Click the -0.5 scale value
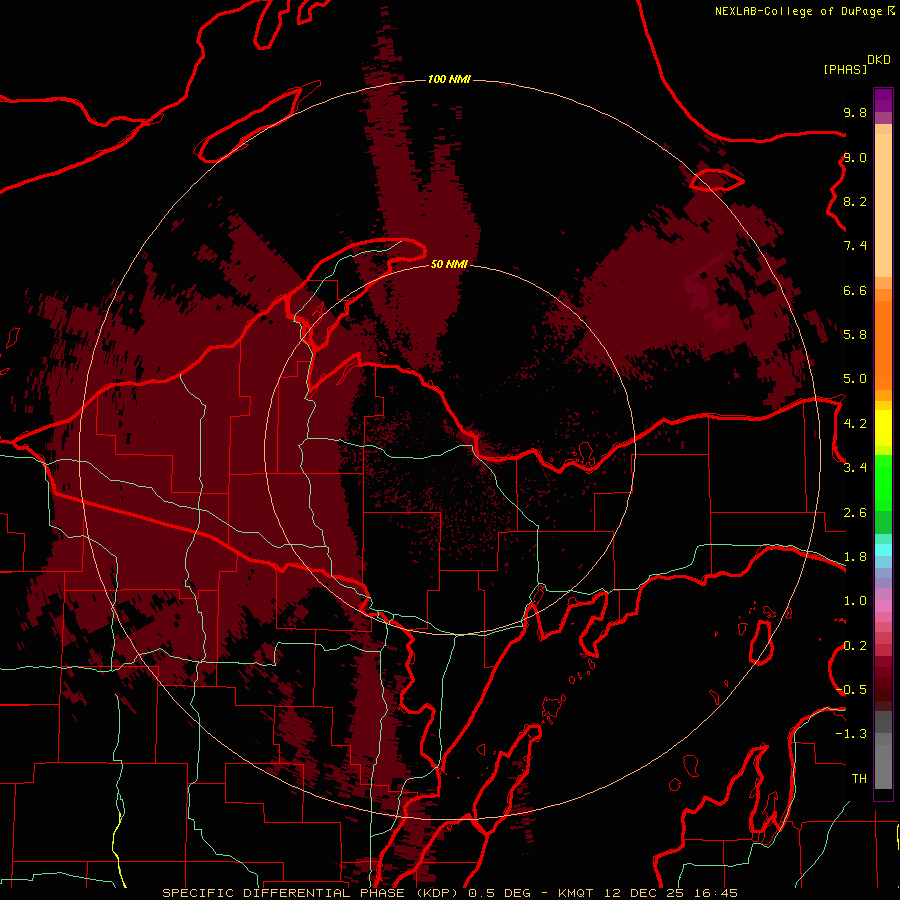The image size is (900, 900). tap(851, 690)
